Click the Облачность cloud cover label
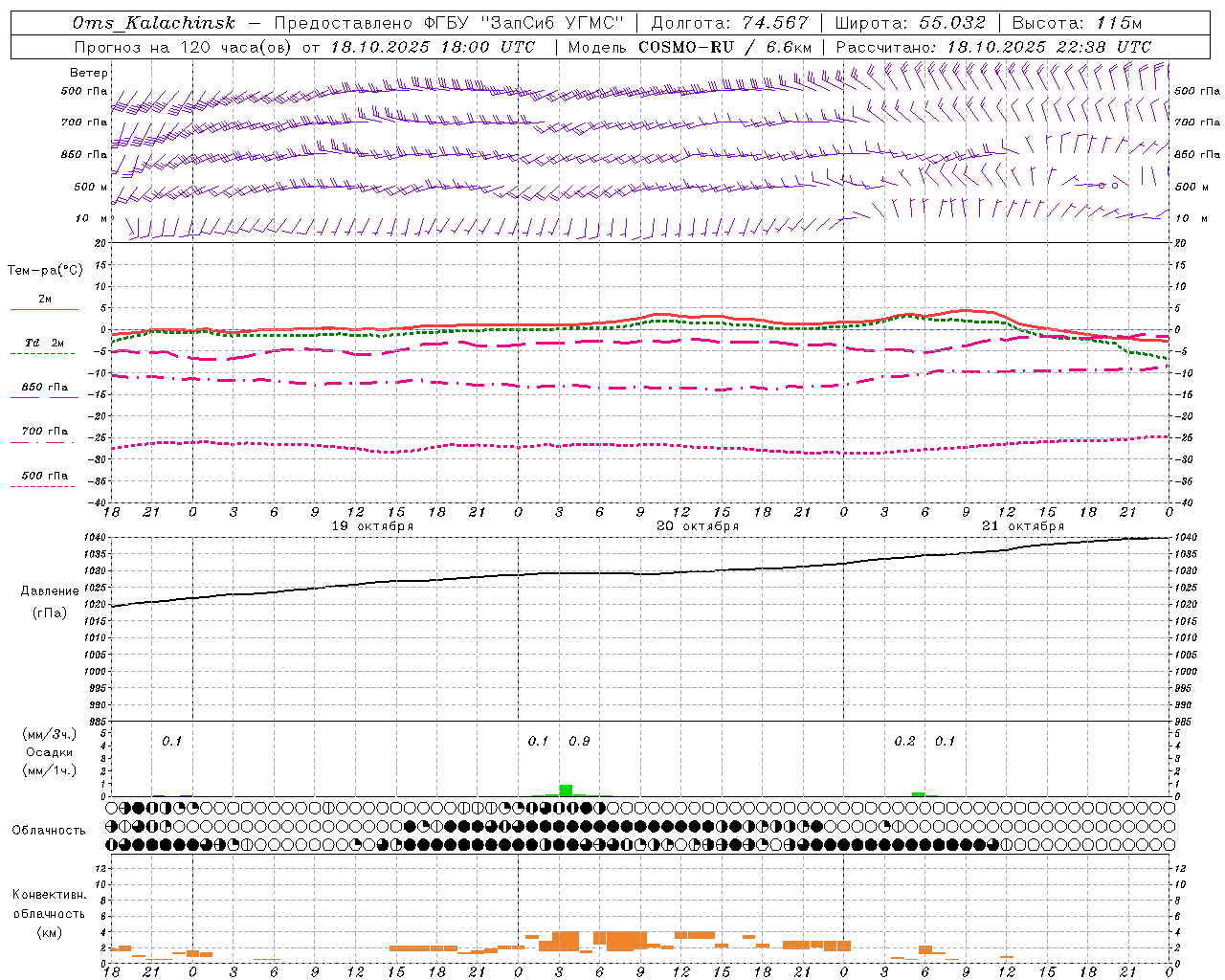 [49, 831]
